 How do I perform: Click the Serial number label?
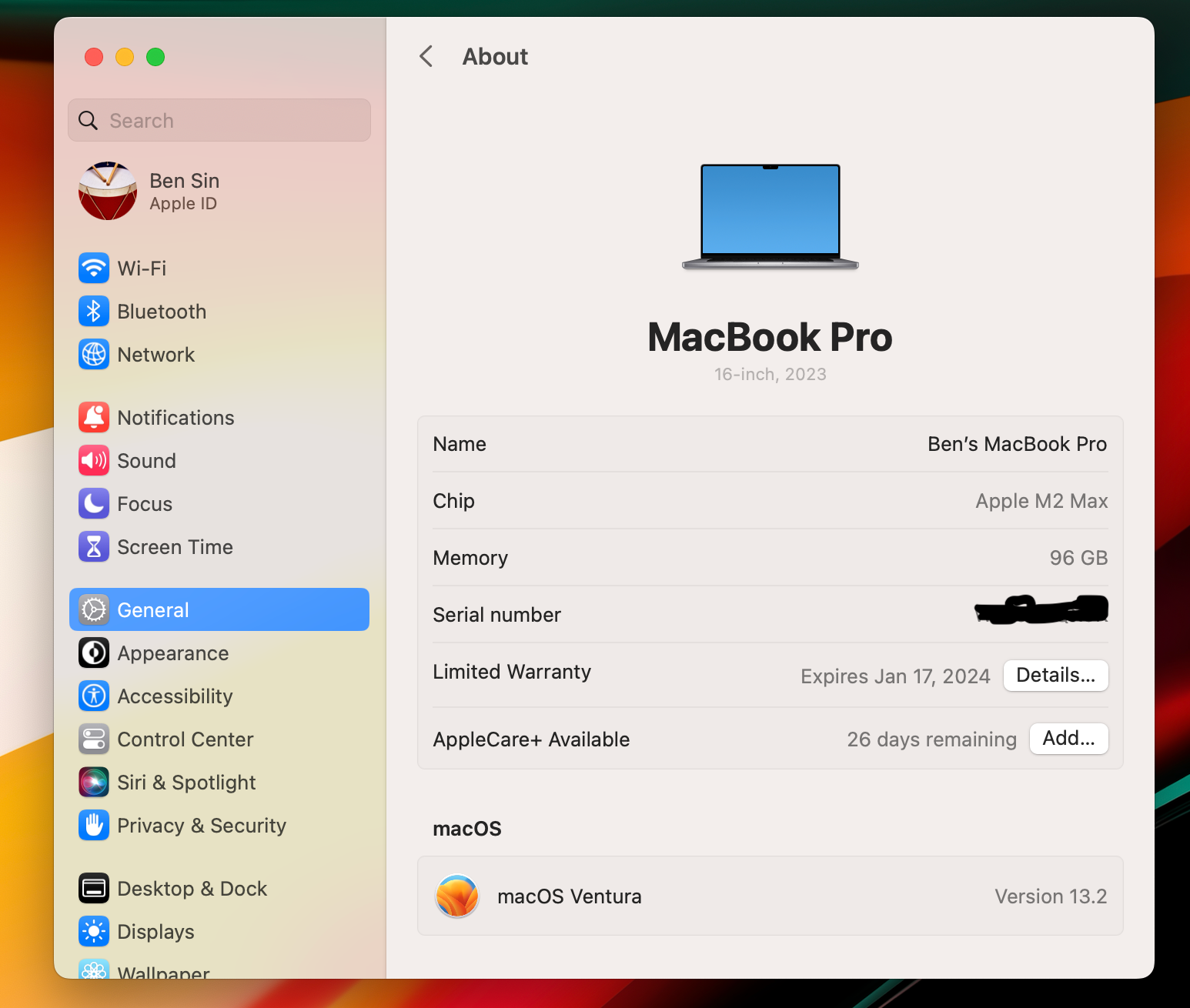497,615
